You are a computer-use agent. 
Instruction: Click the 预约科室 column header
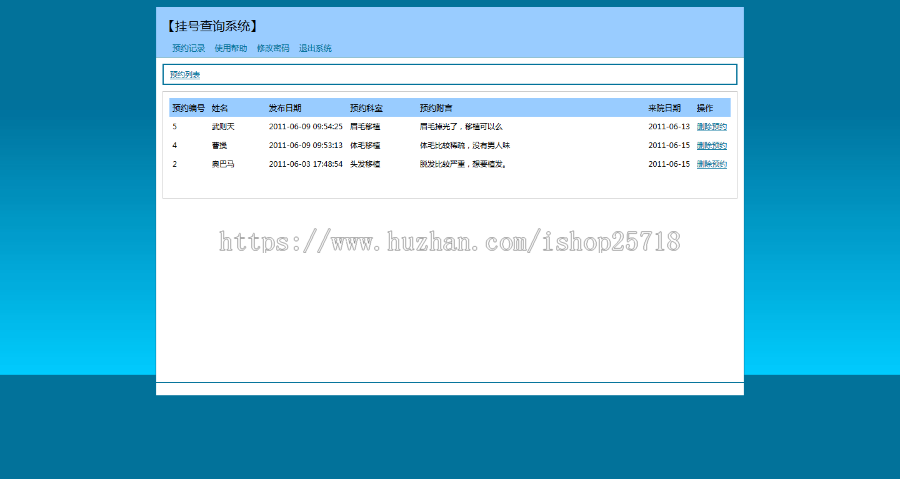click(366, 108)
